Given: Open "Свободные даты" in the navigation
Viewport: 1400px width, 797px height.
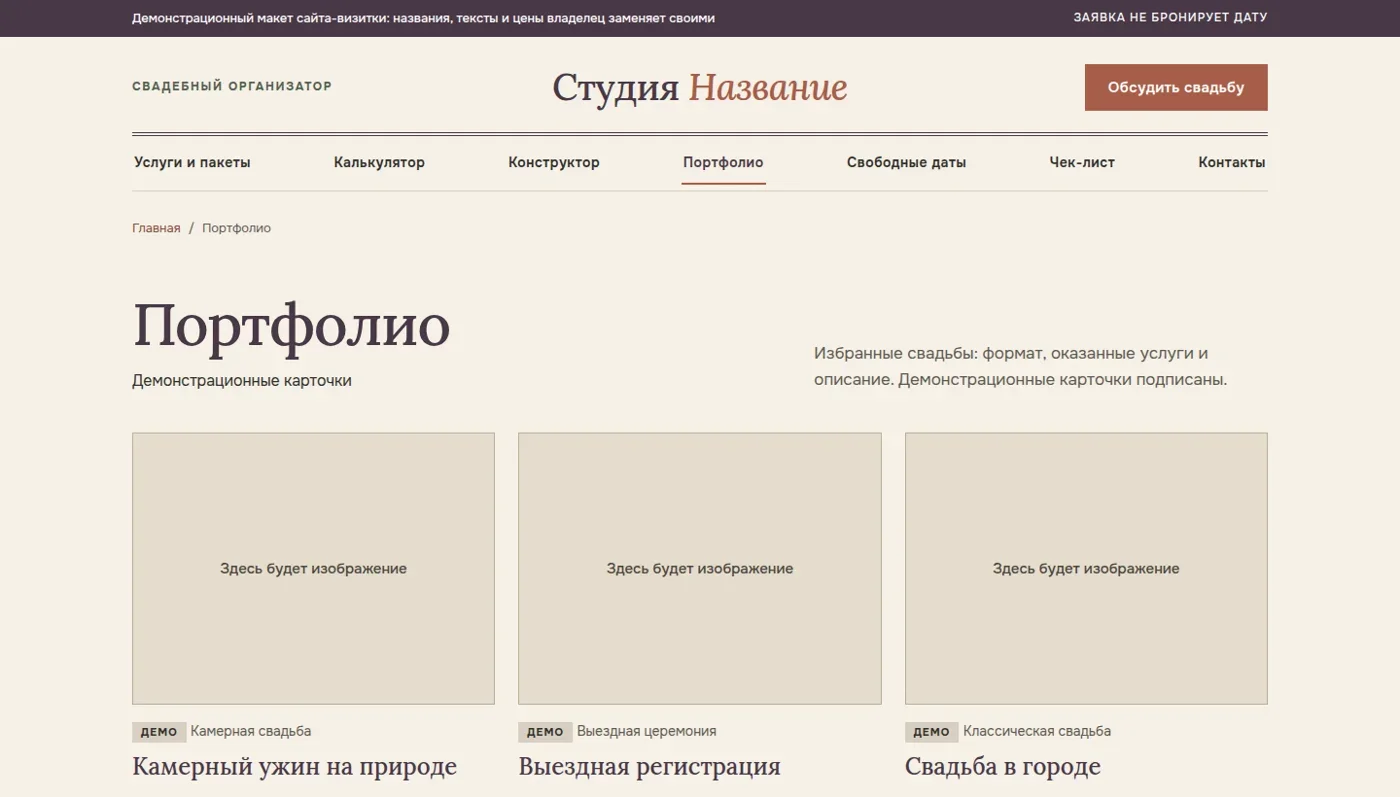Looking at the screenshot, I should coord(906,163).
